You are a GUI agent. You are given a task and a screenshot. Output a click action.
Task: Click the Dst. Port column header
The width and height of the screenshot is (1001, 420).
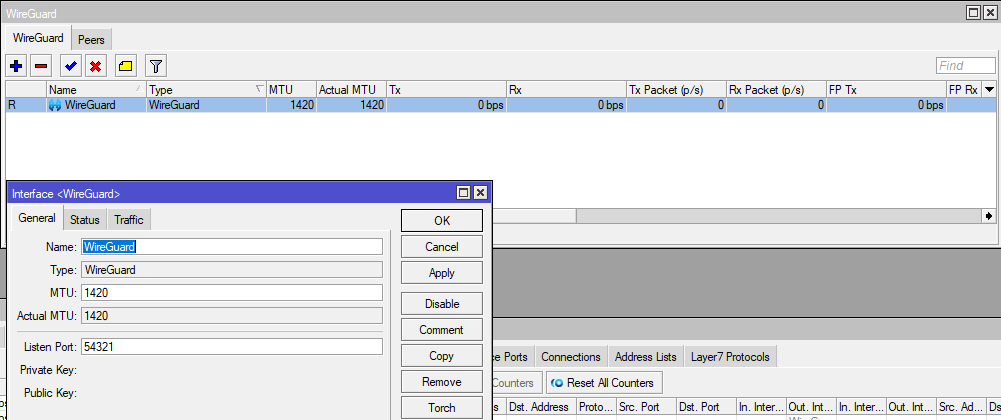(705, 407)
